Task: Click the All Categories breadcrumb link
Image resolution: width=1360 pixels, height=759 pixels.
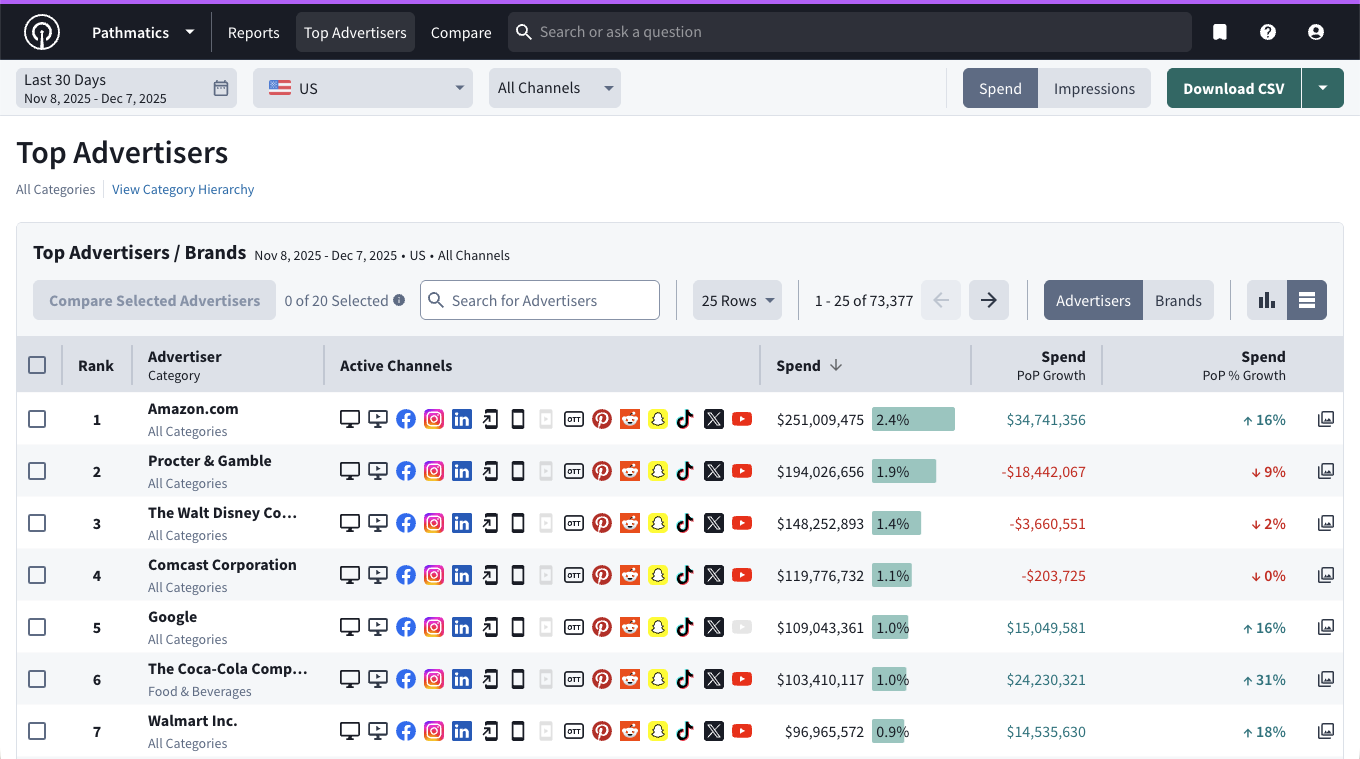Action: click(55, 189)
